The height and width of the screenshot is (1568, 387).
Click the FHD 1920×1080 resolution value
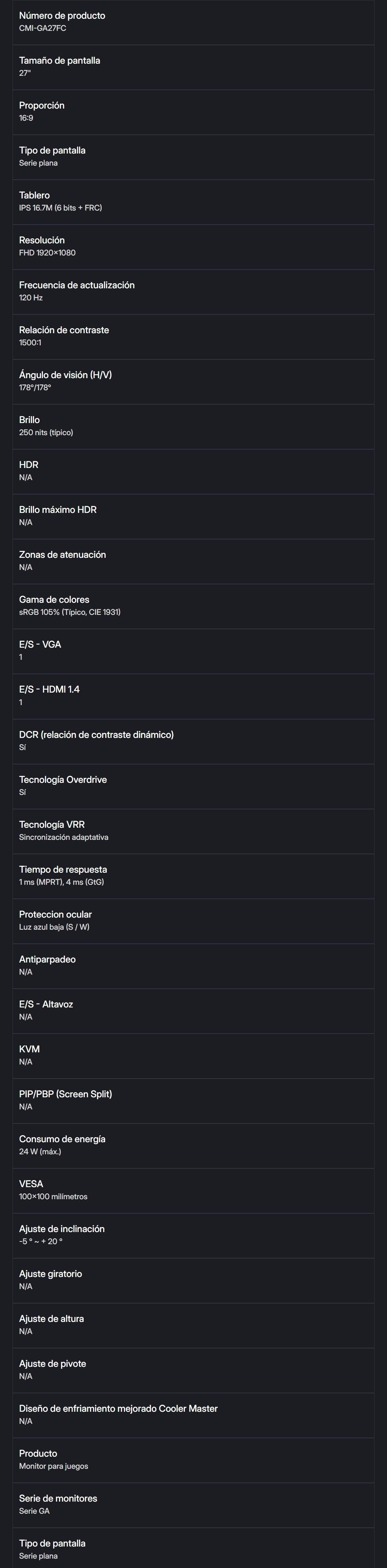[47, 253]
